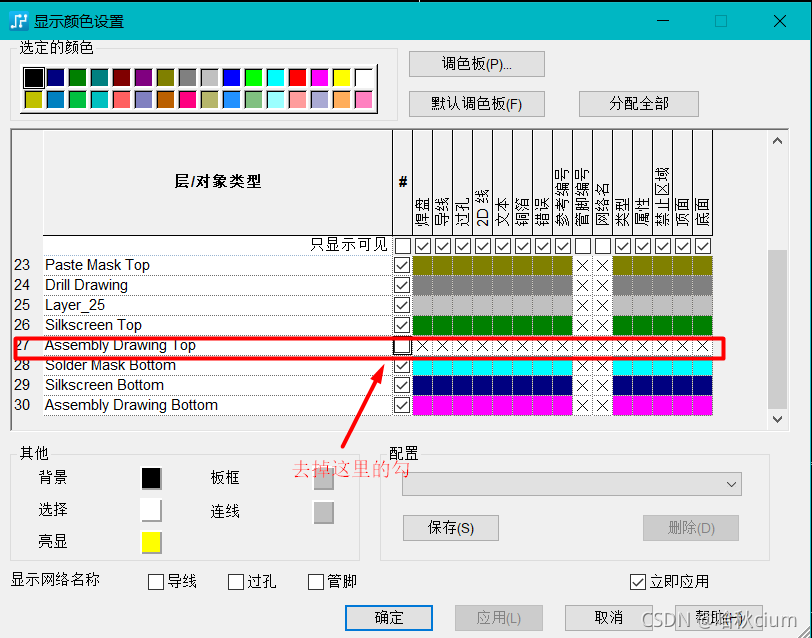
Task: Confirm settings with the 确定 button
Action: coord(389,618)
